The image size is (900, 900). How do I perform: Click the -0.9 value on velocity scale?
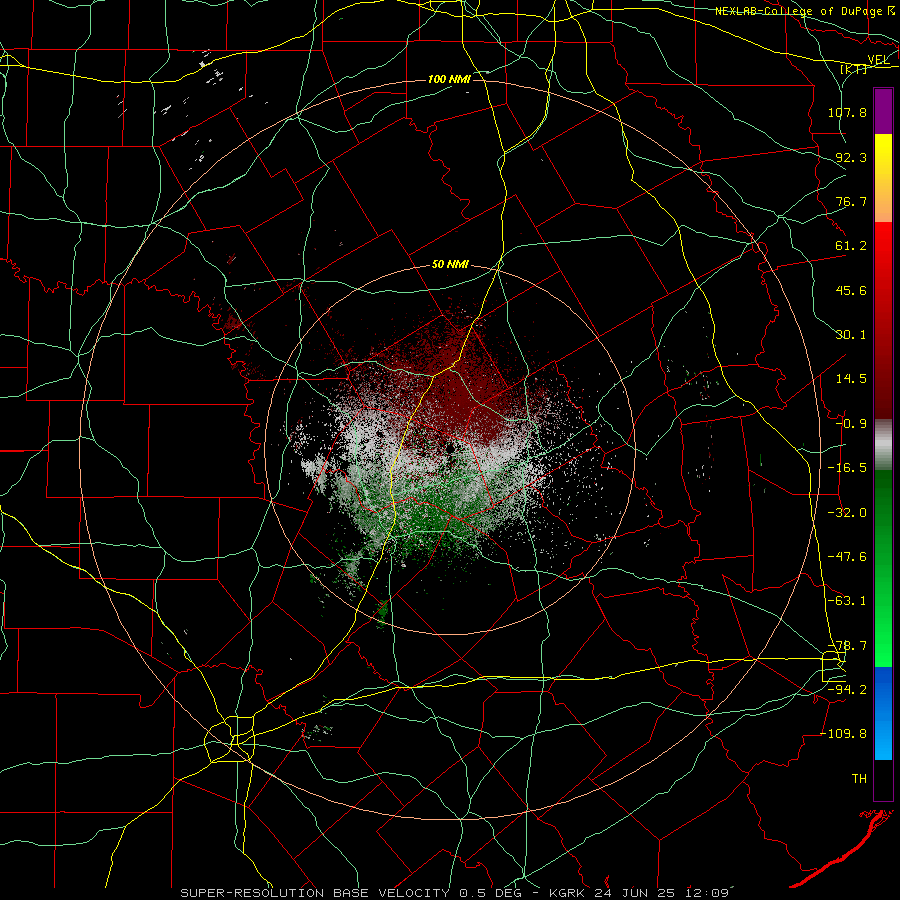(851, 424)
